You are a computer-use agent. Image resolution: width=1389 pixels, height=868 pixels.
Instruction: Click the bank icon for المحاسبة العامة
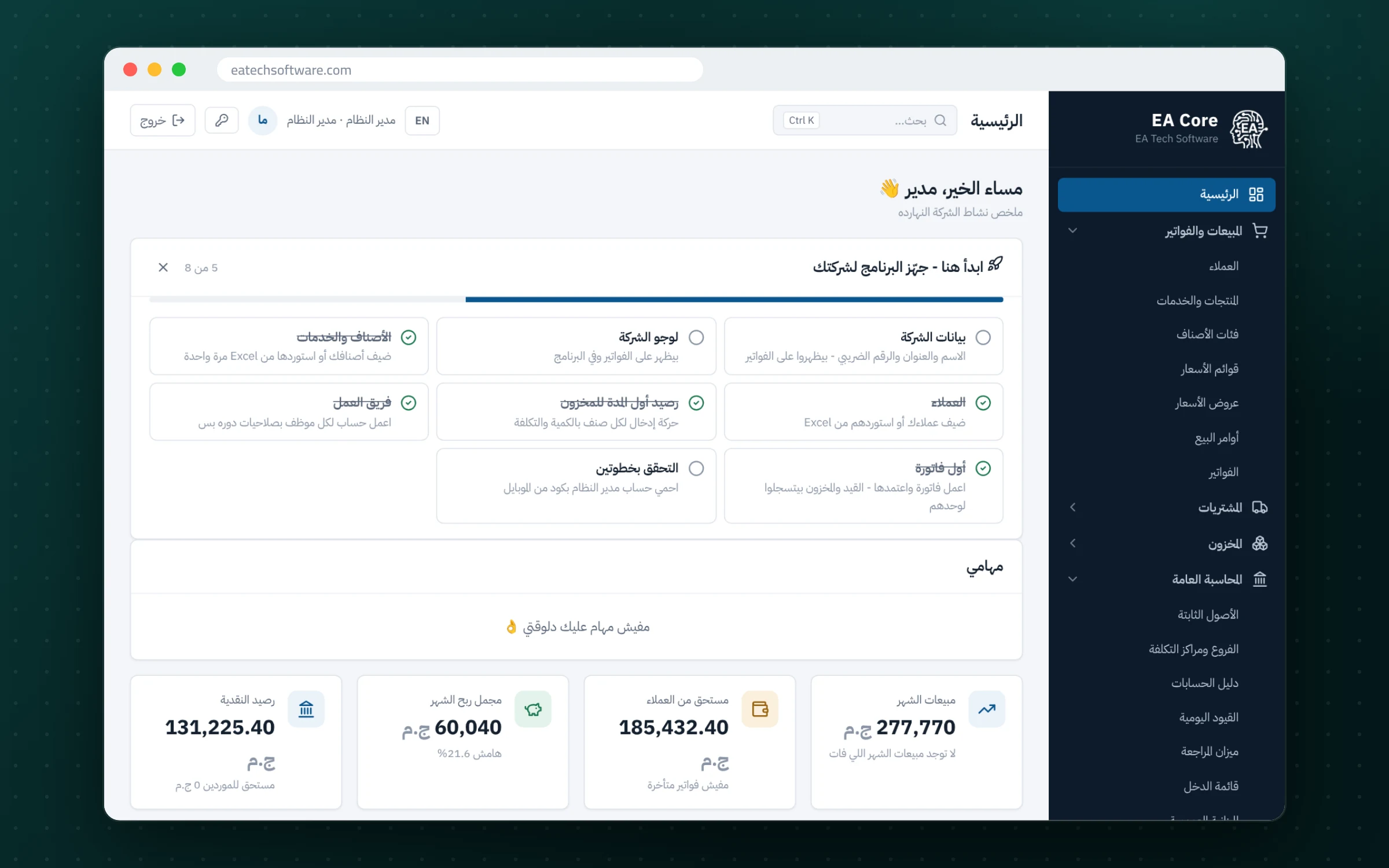(1260, 579)
